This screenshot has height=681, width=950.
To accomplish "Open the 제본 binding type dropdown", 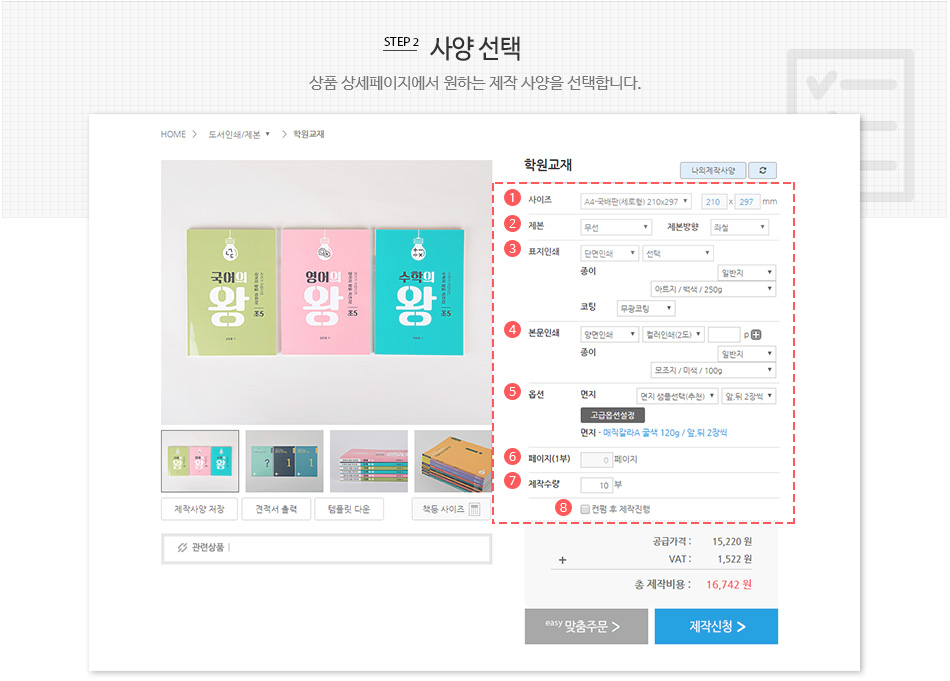I will pos(616,227).
